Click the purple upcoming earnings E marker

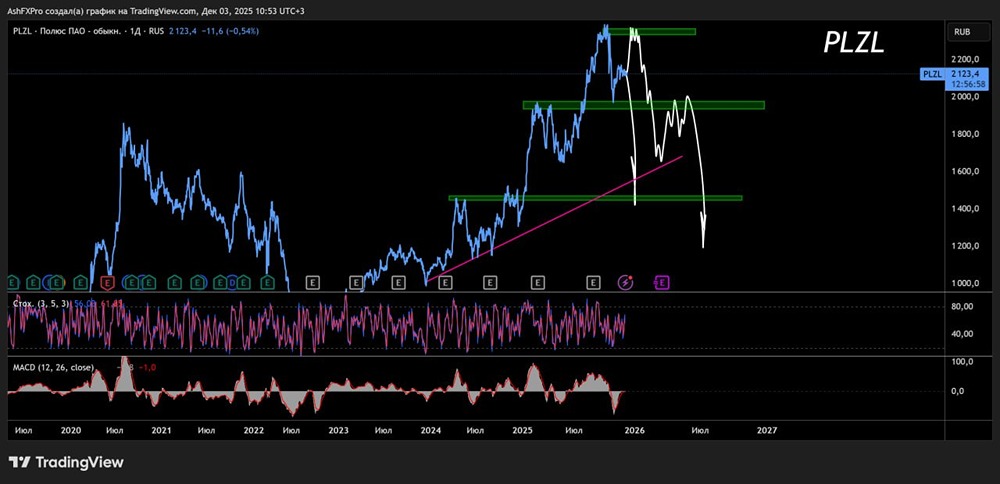coord(661,282)
